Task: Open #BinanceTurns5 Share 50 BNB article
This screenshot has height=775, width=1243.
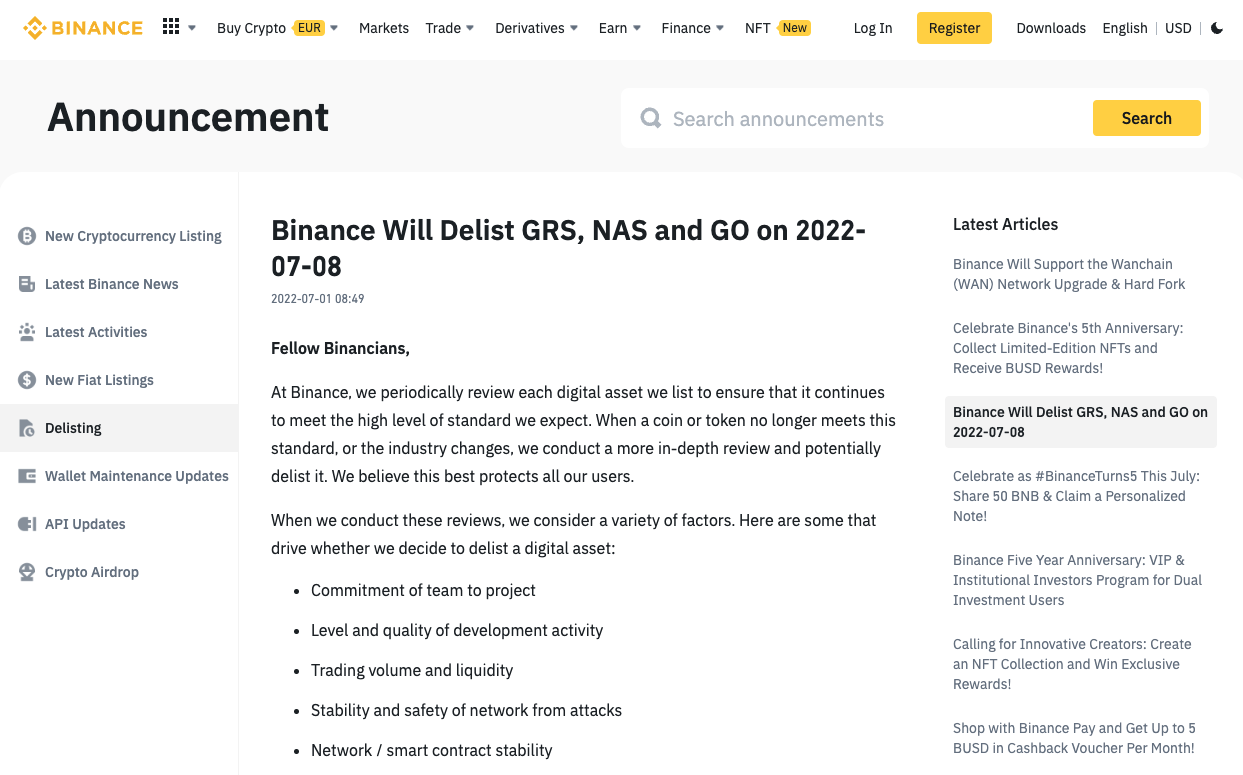Action: pos(1076,496)
